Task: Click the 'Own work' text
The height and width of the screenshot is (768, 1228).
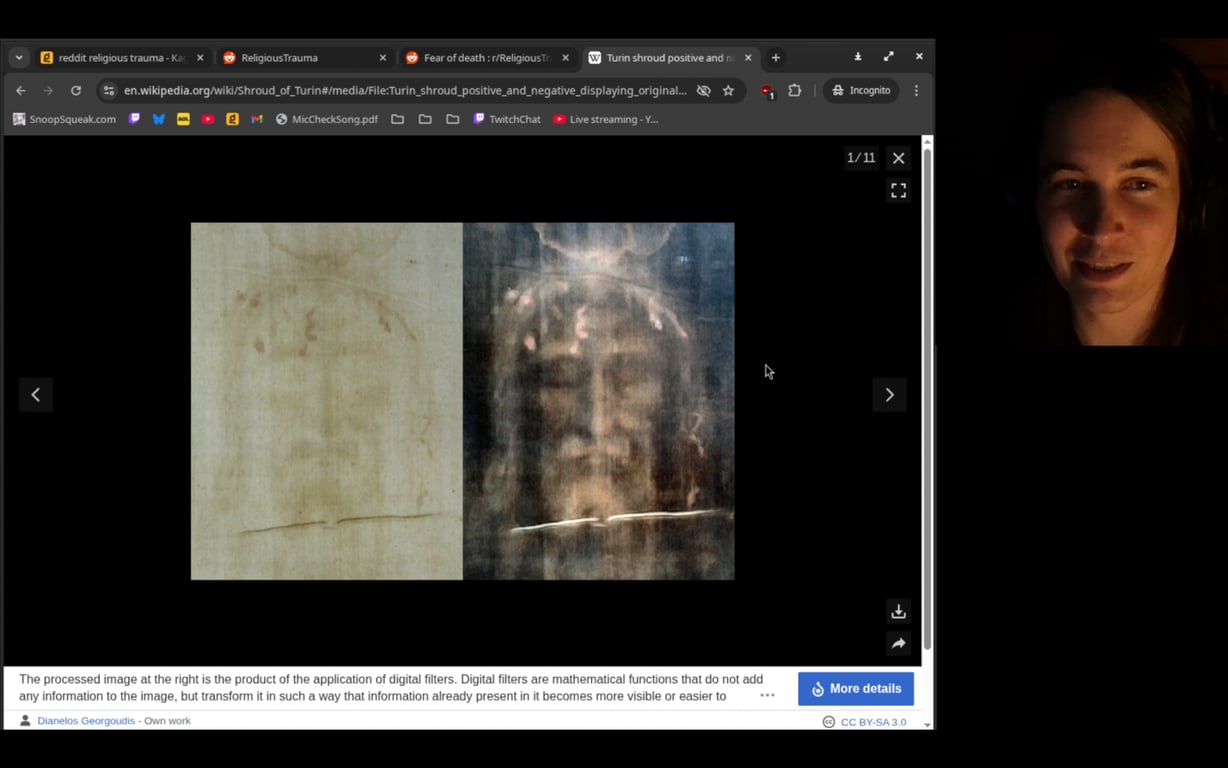Action: [x=167, y=721]
